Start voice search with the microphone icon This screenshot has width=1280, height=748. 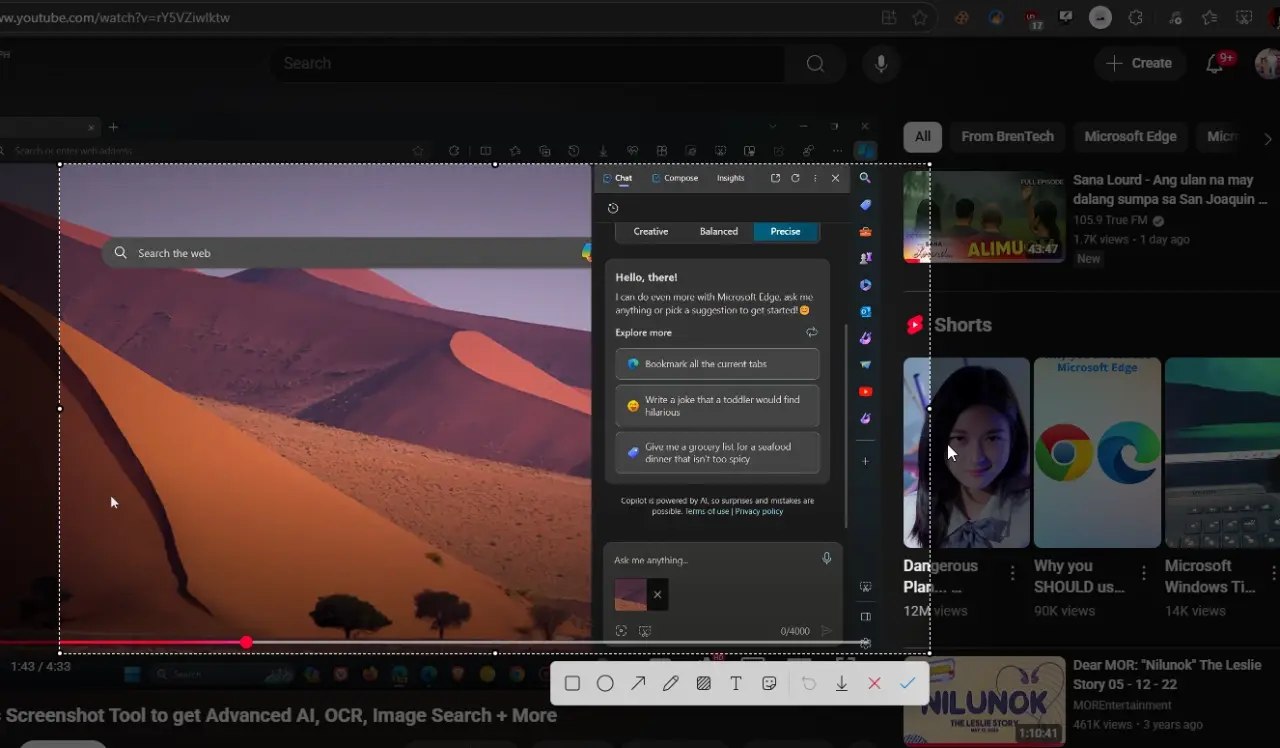(x=880, y=63)
